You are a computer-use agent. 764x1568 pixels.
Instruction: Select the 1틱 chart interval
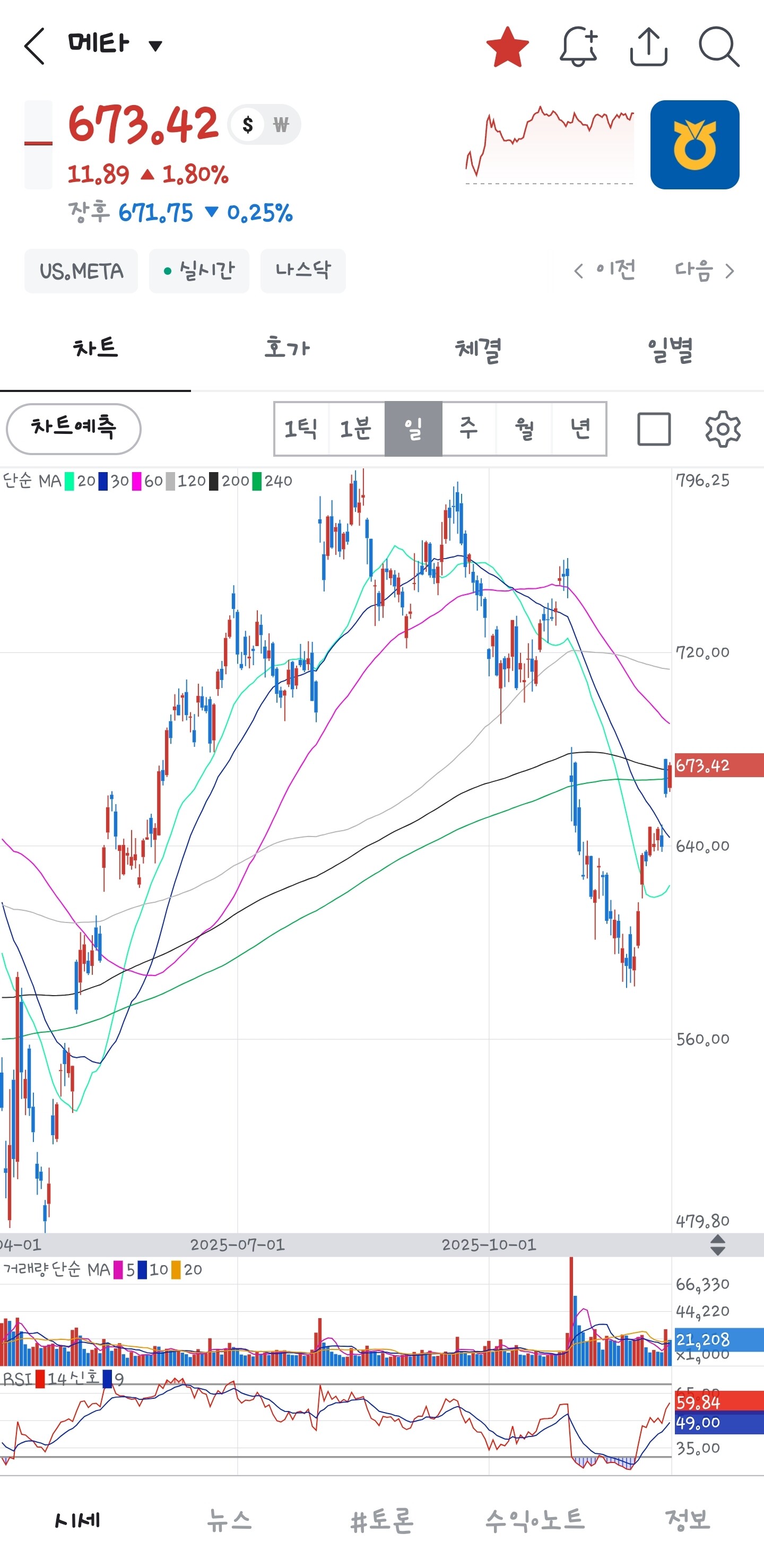tap(301, 429)
